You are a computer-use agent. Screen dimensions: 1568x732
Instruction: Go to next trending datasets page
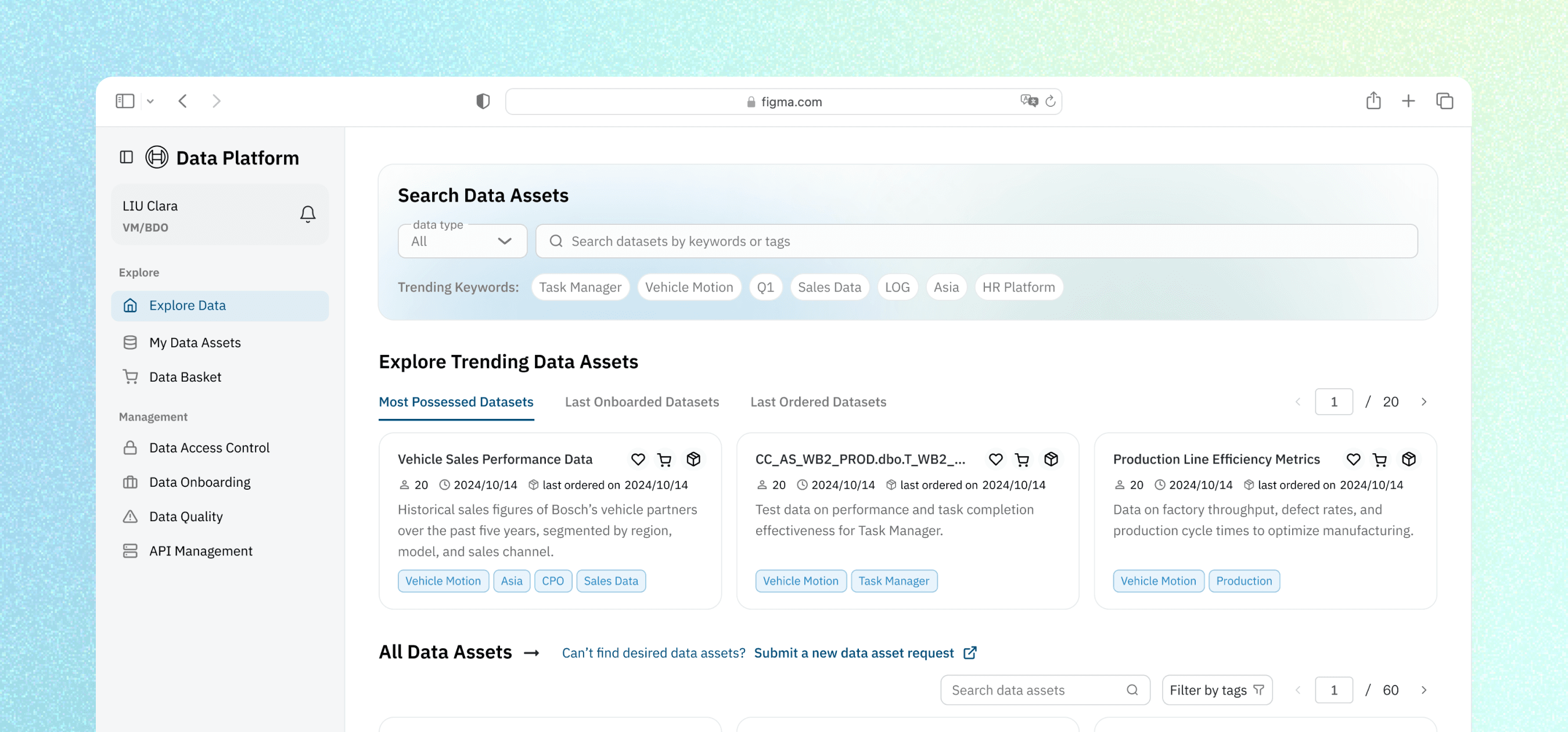tap(1423, 401)
